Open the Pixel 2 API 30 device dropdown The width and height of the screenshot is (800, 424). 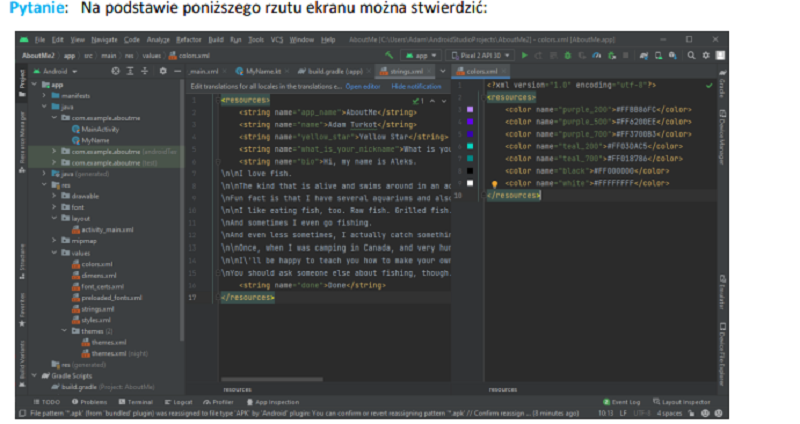[x=481, y=55]
